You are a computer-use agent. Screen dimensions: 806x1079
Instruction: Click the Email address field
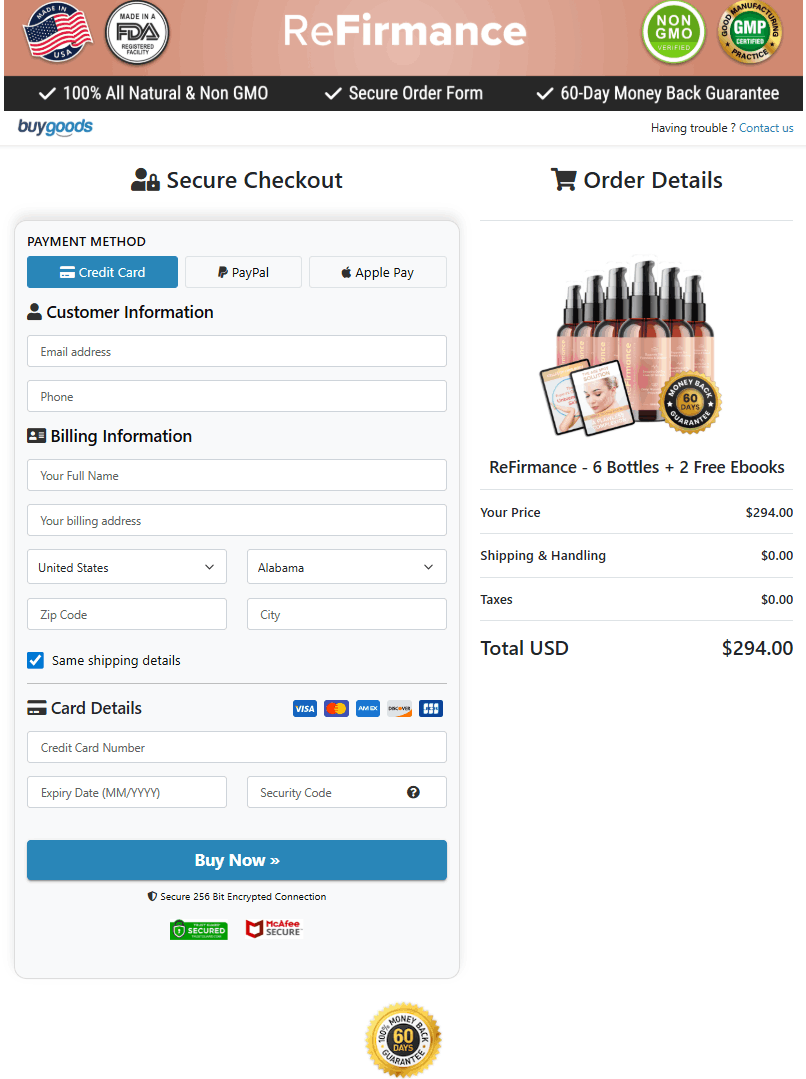(x=236, y=351)
